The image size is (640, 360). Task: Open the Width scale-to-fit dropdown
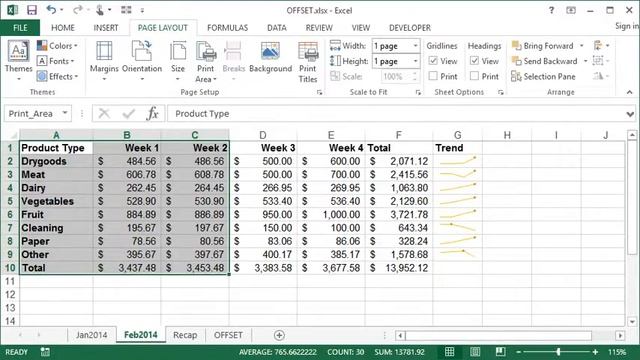click(x=416, y=46)
